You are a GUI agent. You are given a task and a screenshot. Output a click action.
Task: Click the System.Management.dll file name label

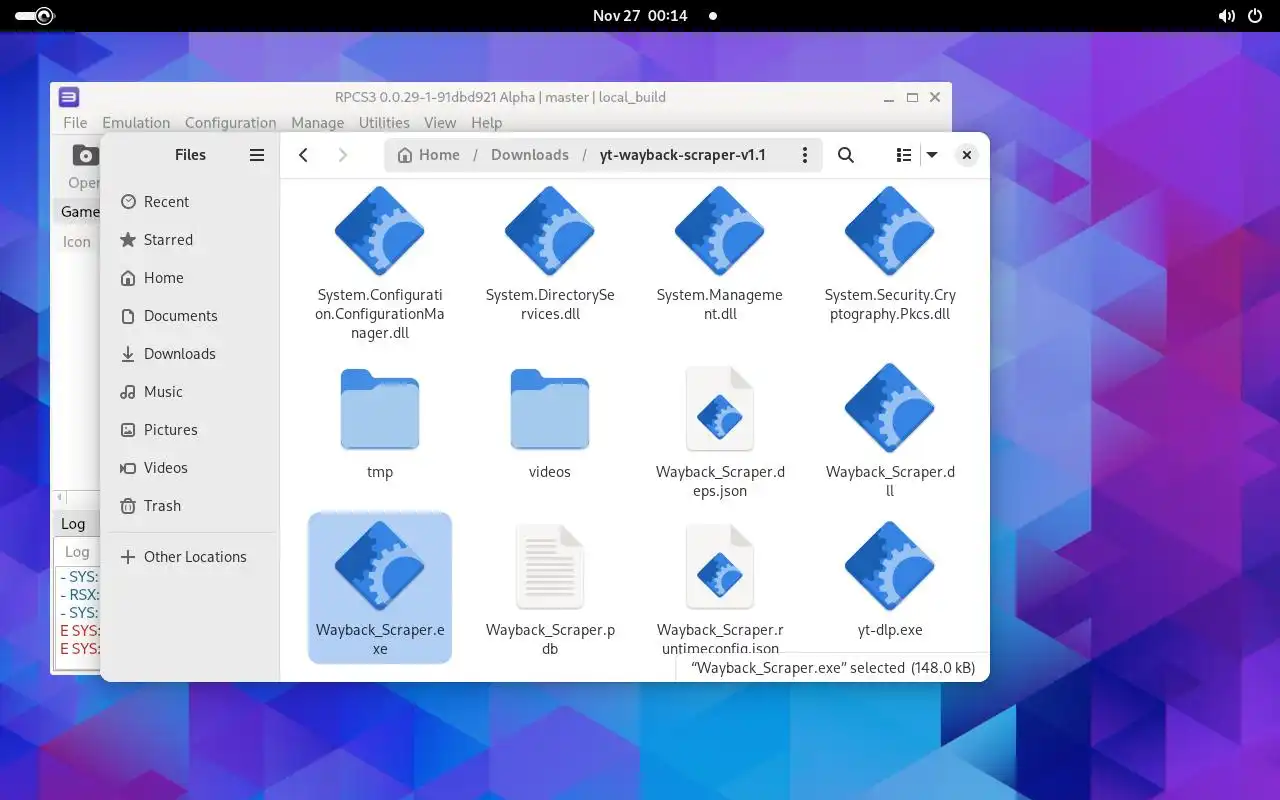tap(720, 304)
